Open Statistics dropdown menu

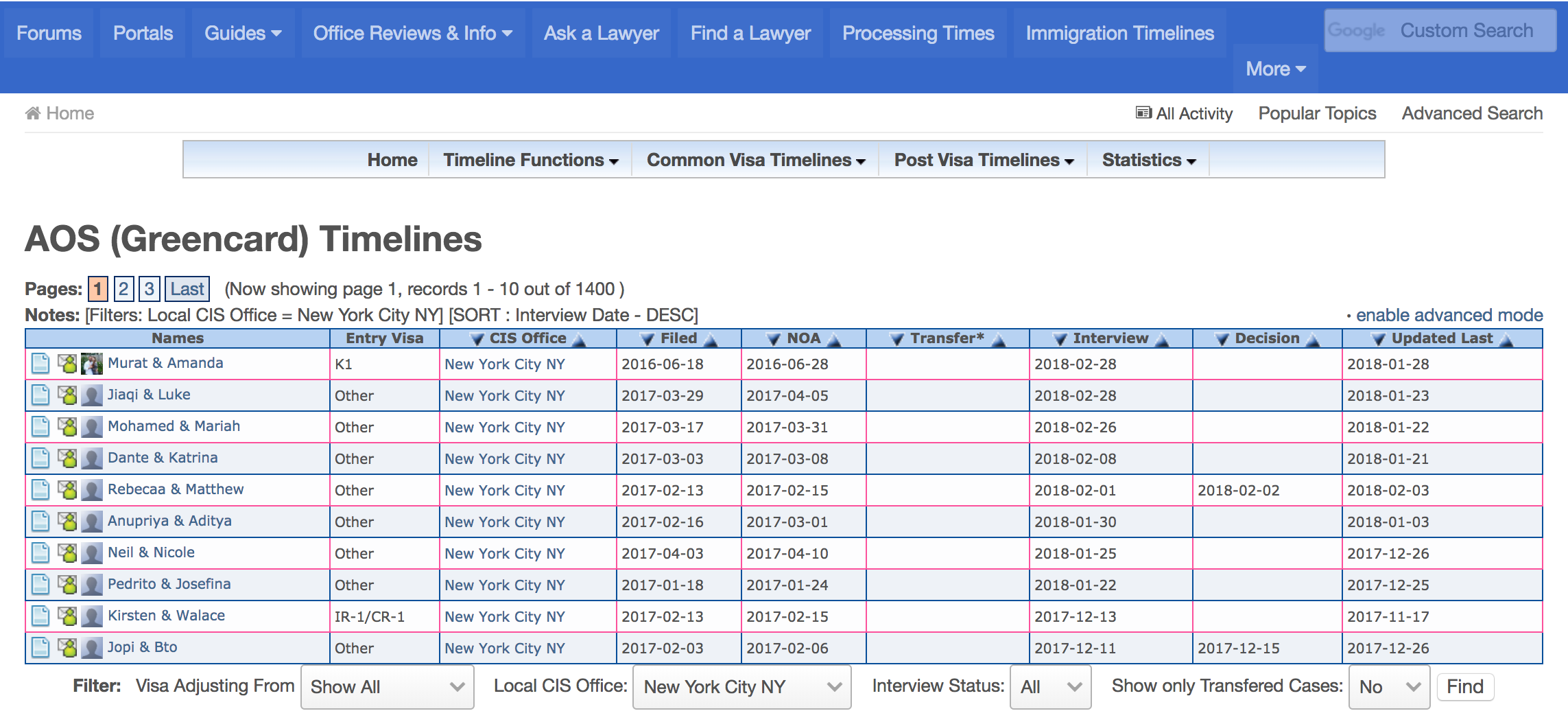point(1149,160)
